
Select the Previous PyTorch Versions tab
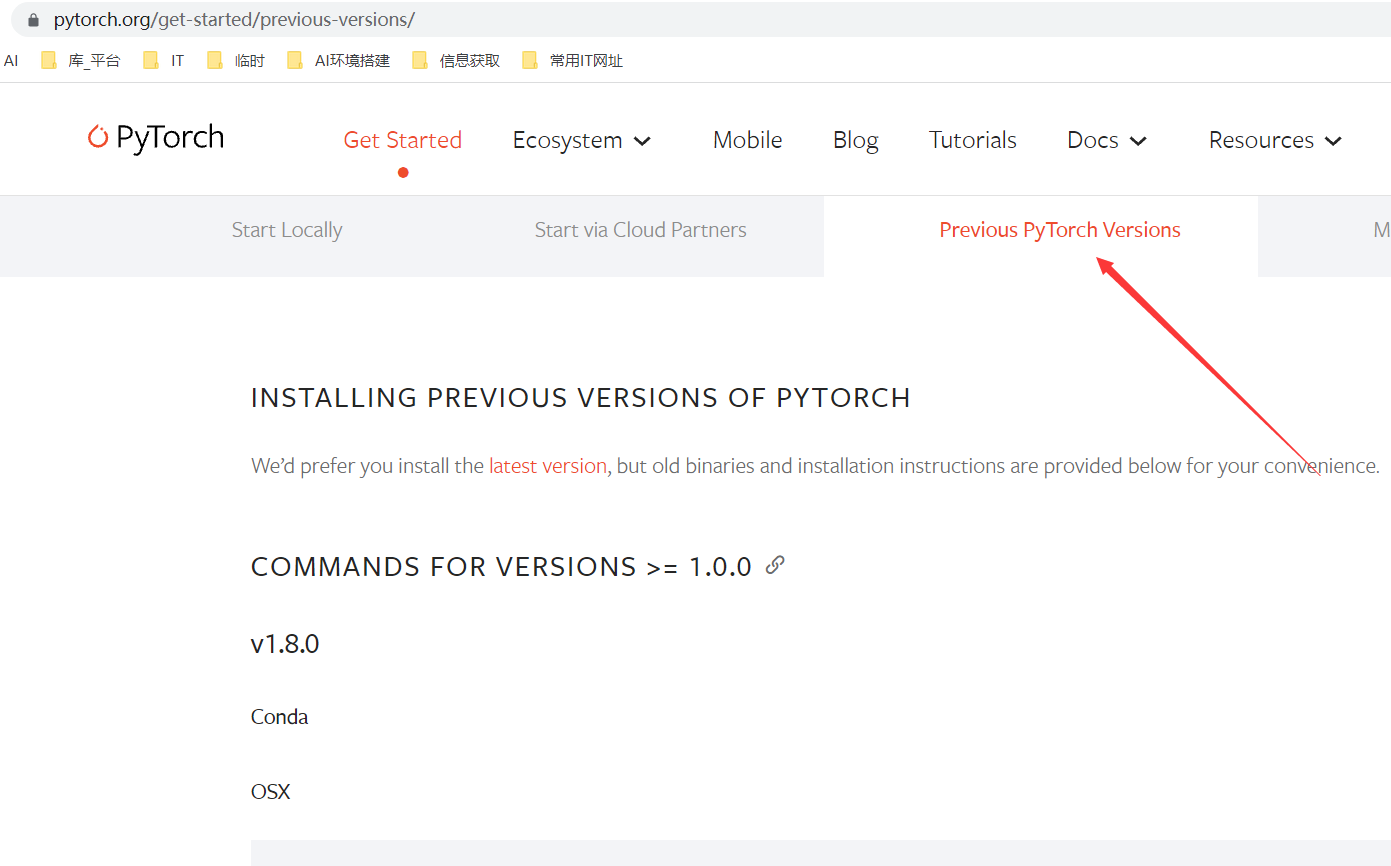tap(1059, 229)
